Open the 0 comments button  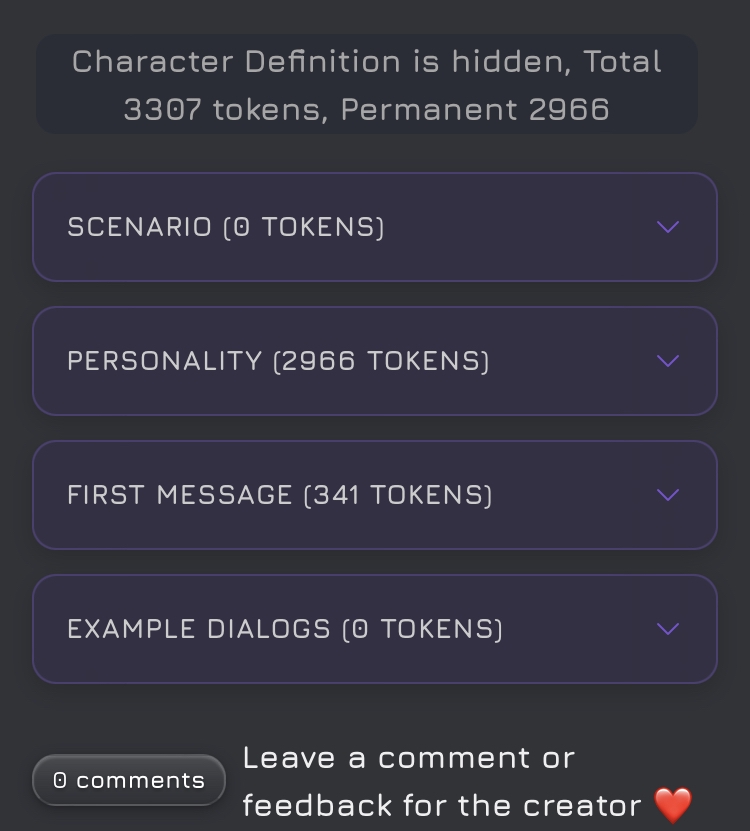pos(129,780)
